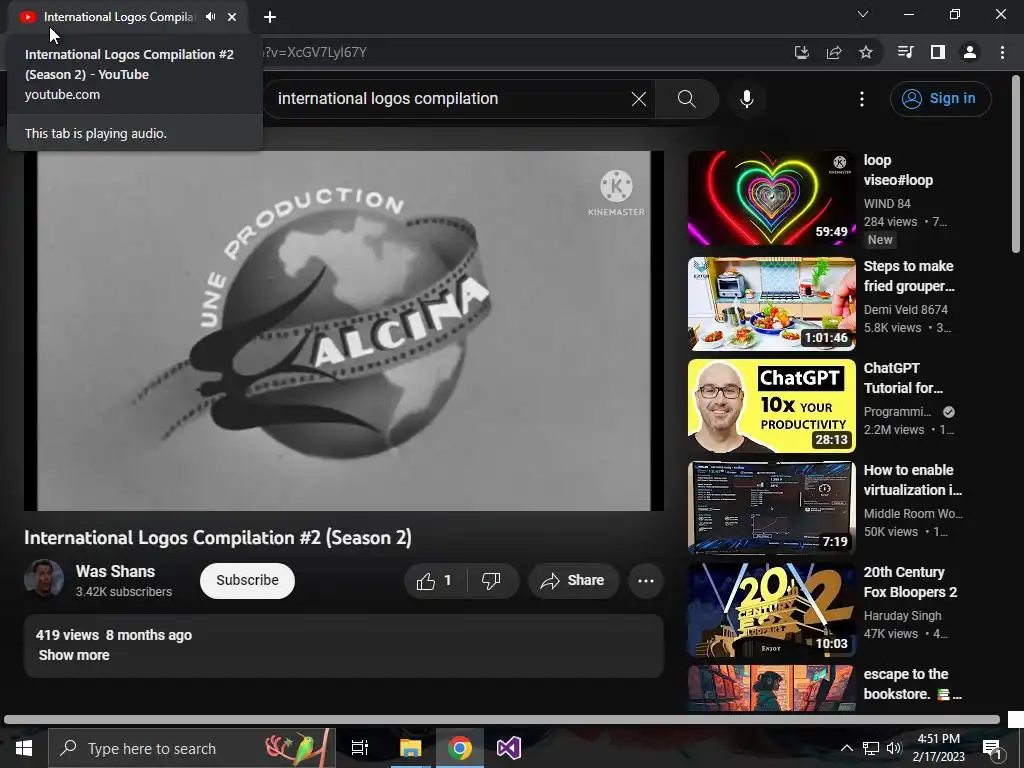Share this page from the address bar
This screenshot has width=1024, height=768.
click(834, 52)
